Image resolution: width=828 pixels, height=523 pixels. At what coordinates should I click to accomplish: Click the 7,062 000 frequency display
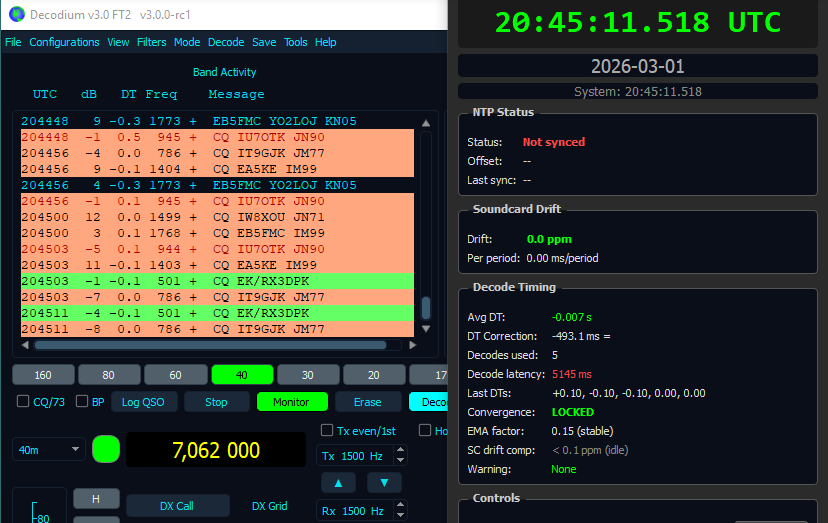click(215, 450)
